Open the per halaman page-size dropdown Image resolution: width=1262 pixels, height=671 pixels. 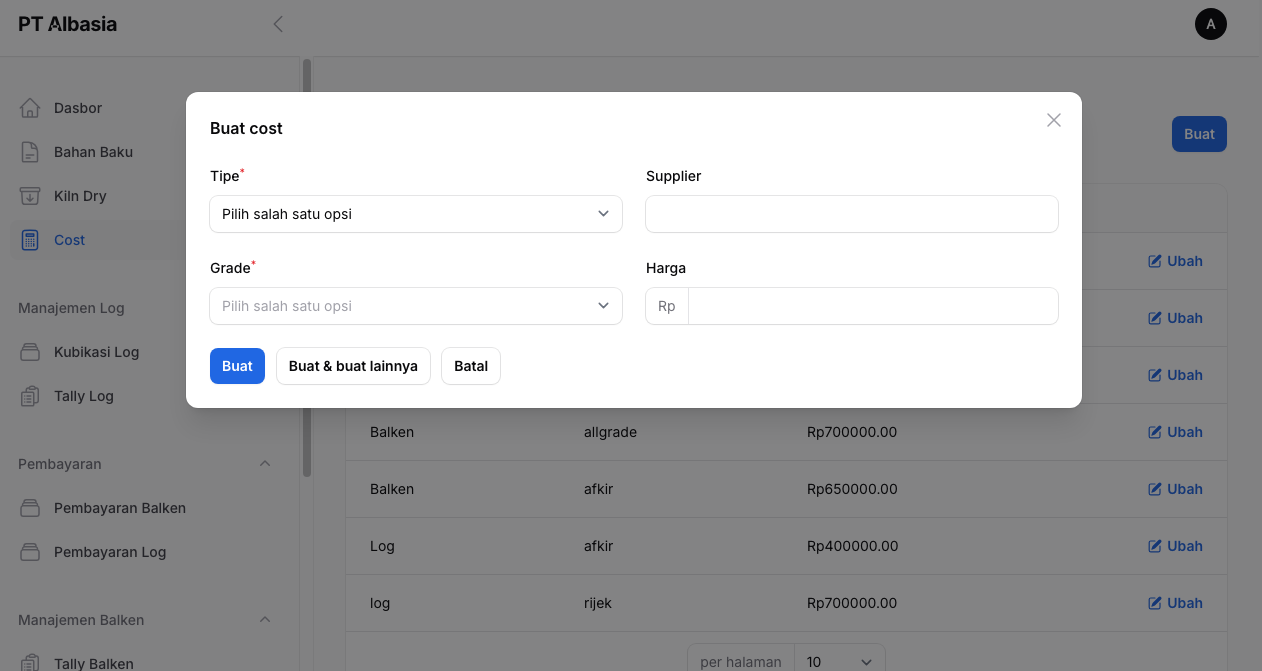[839, 661]
